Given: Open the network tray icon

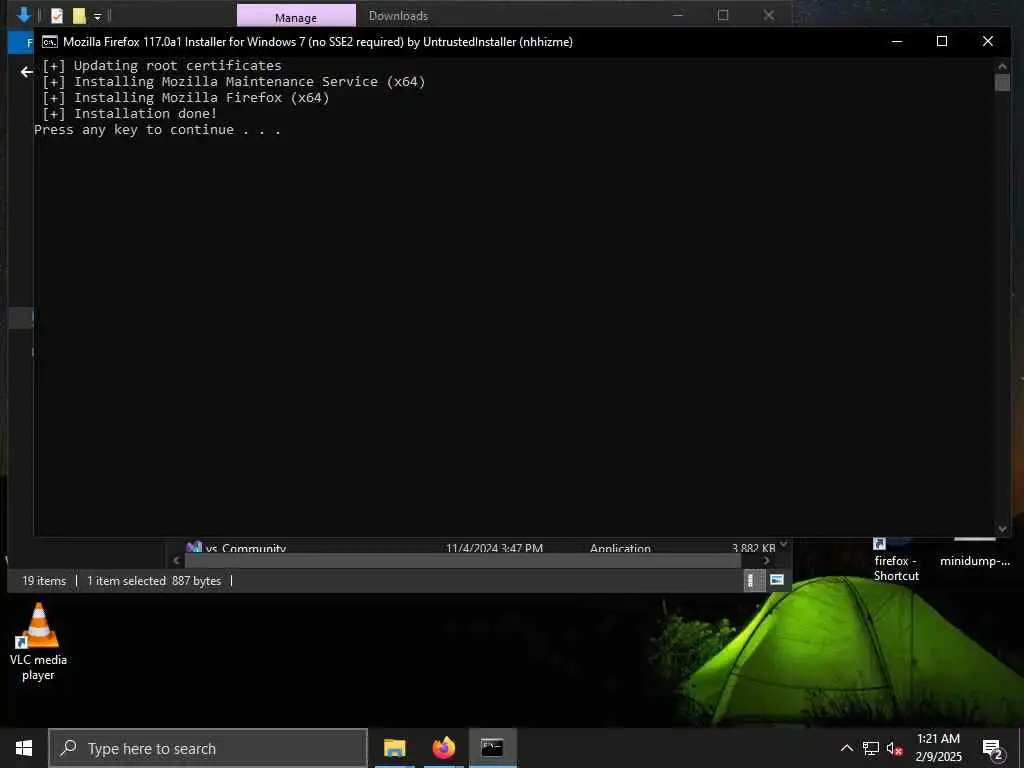Looking at the screenshot, I should [x=871, y=748].
